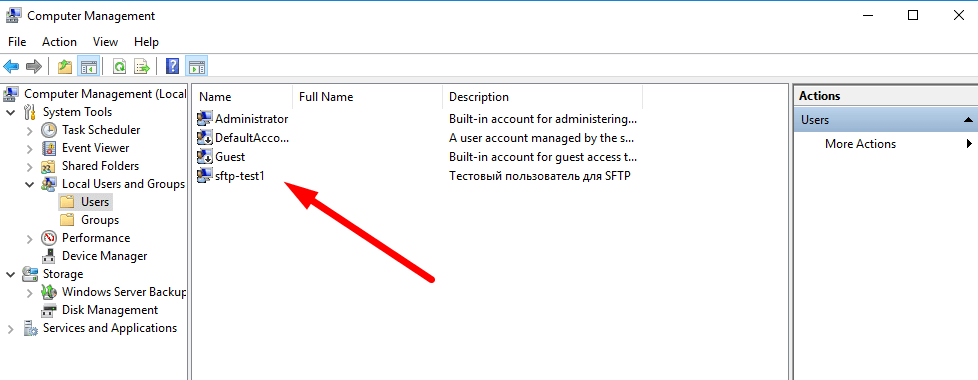Select the Device Manager label
The height and width of the screenshot is (380, 978).
pos(105,256)
